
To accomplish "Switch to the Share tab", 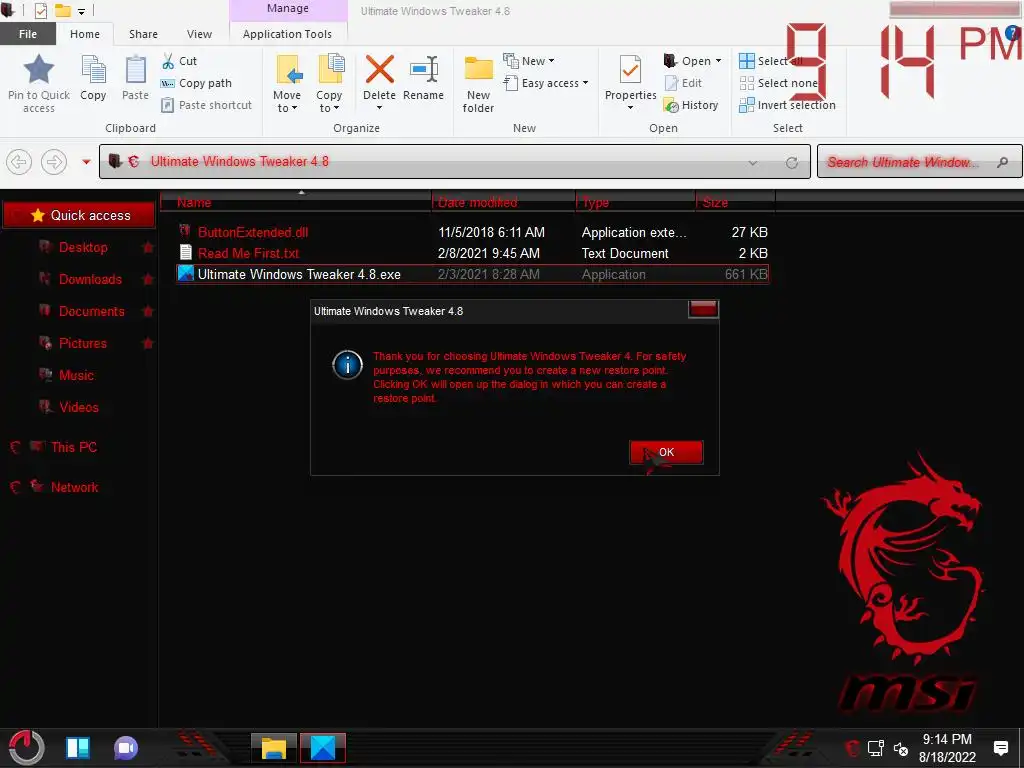I will [143, 34].
